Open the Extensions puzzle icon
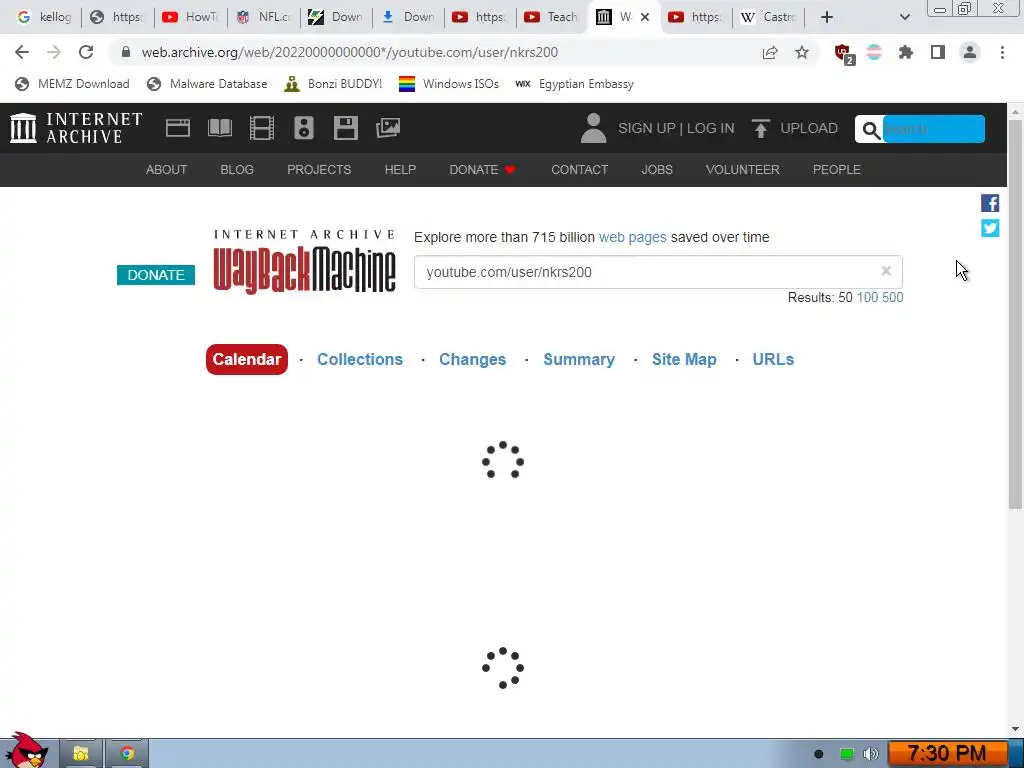The height and width of the screenshot is (768, 1024). (x=906, y=52)
